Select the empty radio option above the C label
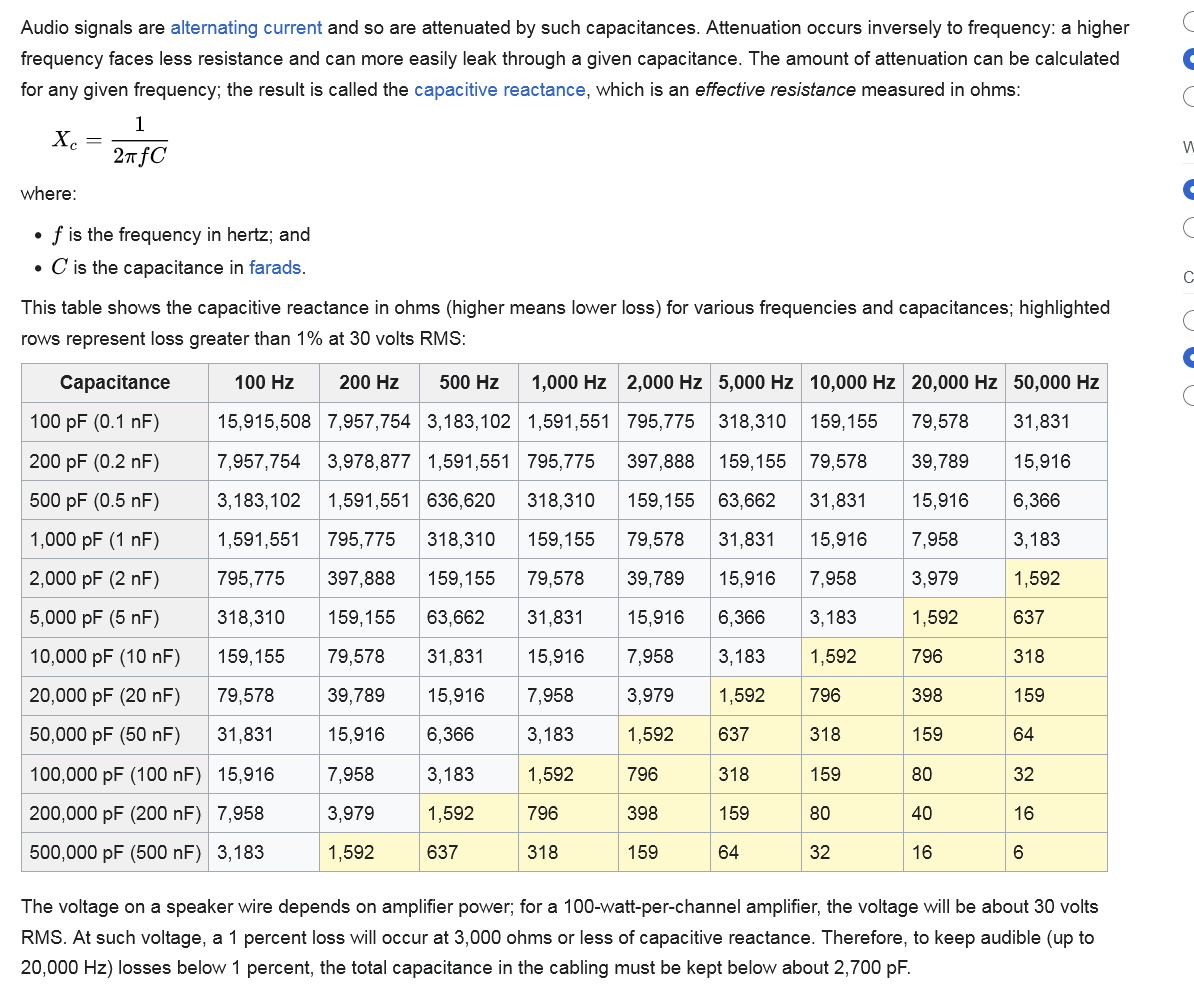Viewport: 1194px width, 995px height. pyautogui.click(x=1189, y=227)
